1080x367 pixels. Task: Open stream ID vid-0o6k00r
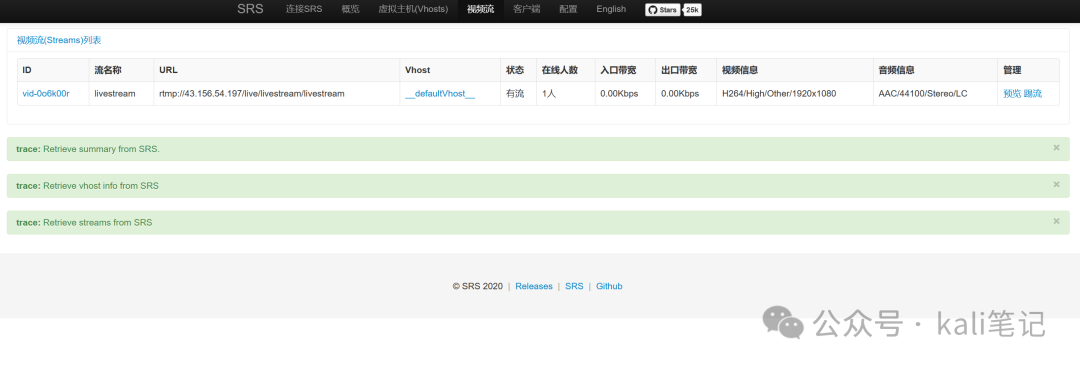(x=46, y=94)
